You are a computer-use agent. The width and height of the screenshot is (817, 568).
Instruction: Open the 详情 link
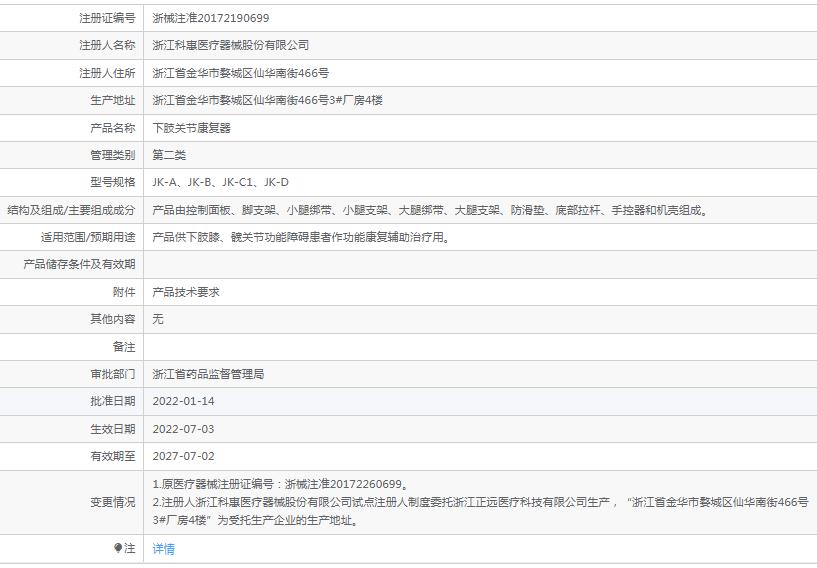(x=163, y=549)
